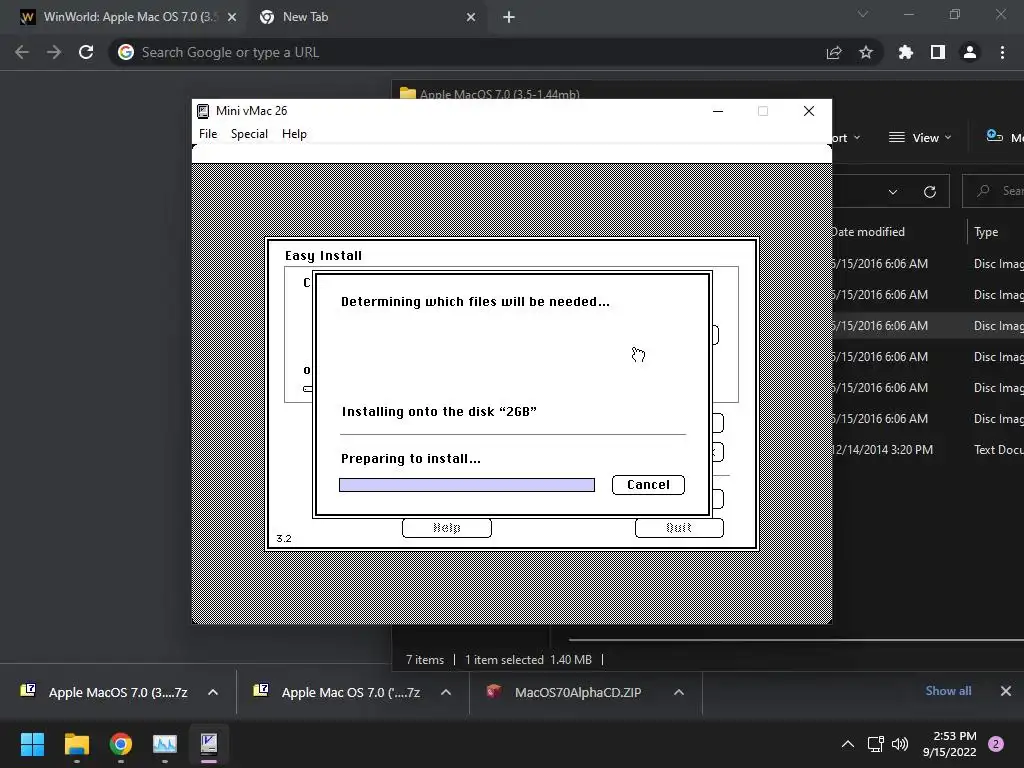
Task: Open the tab search chevron in Chrome
Action: point(863,14)
